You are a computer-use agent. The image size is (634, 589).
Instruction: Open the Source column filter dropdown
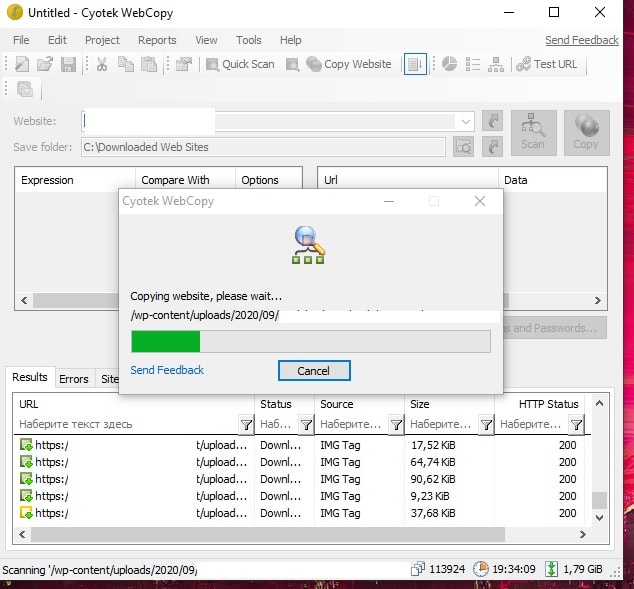click(x=396, y=424)
